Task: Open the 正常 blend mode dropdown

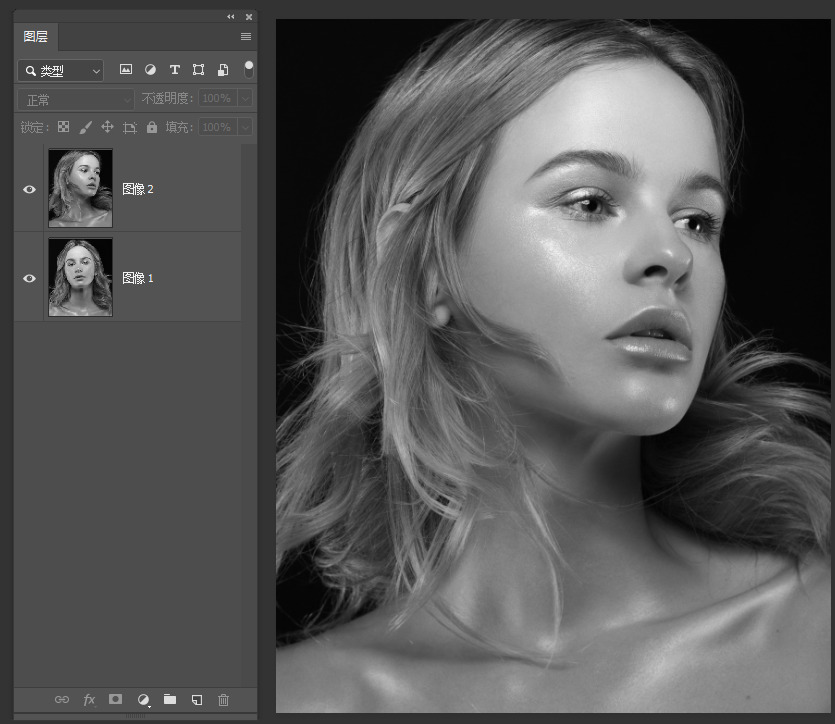Action: 75,99
